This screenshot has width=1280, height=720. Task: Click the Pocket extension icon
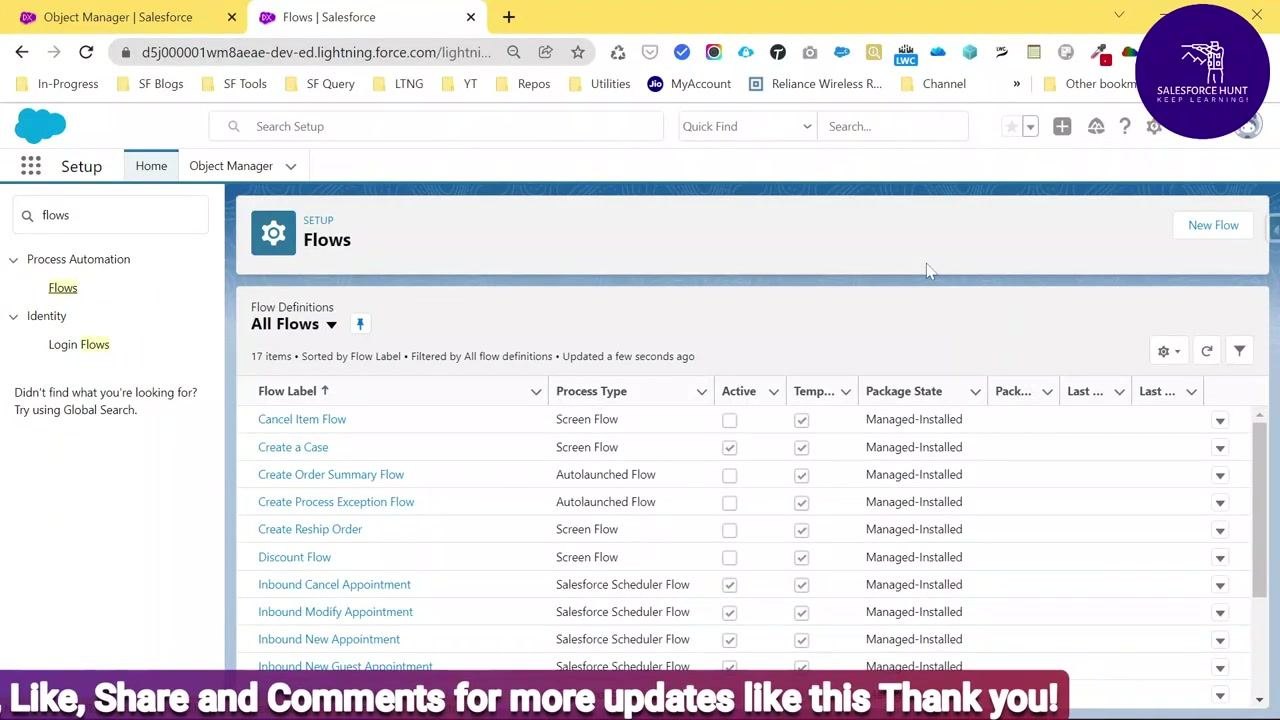tap(650, 52)
